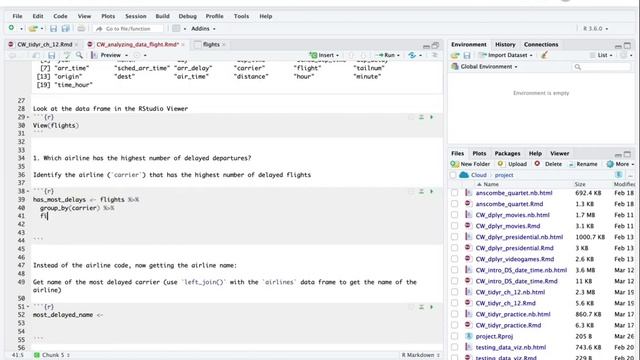Tick checkbox for anscombe_quartet.Rmd
640x360 pixels.
pyautogui.click(x=454, y=204)
